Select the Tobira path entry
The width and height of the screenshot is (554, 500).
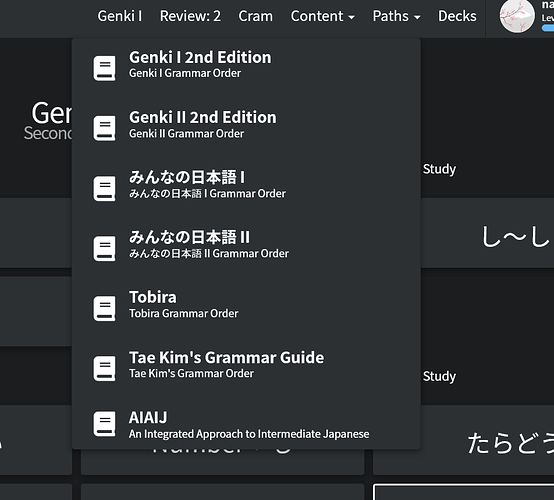click(x=246, y=305)
